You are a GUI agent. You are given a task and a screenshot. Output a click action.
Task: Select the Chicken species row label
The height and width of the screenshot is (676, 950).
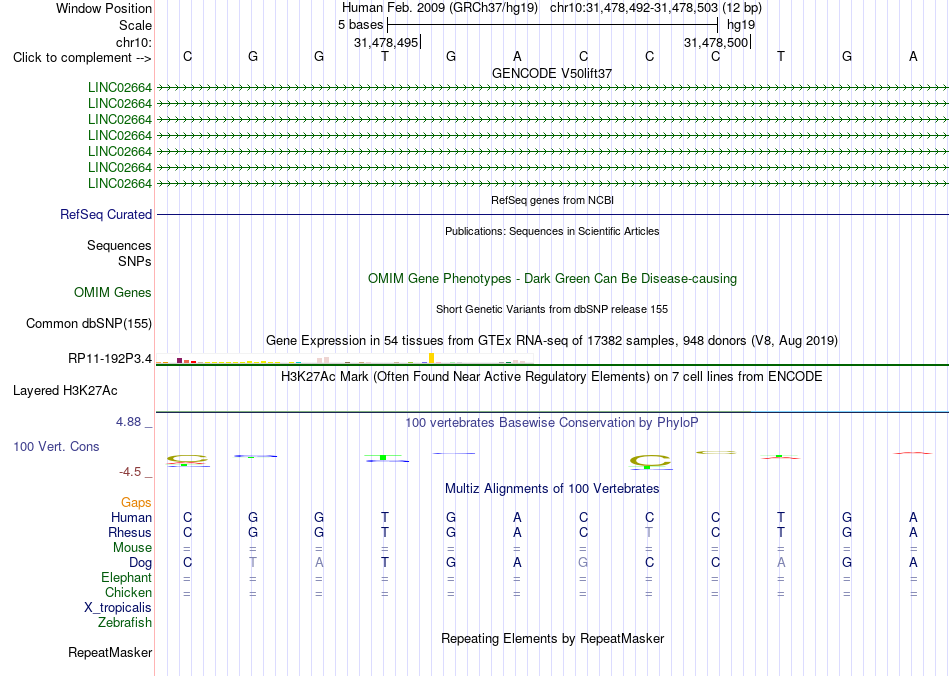point(128,592)
